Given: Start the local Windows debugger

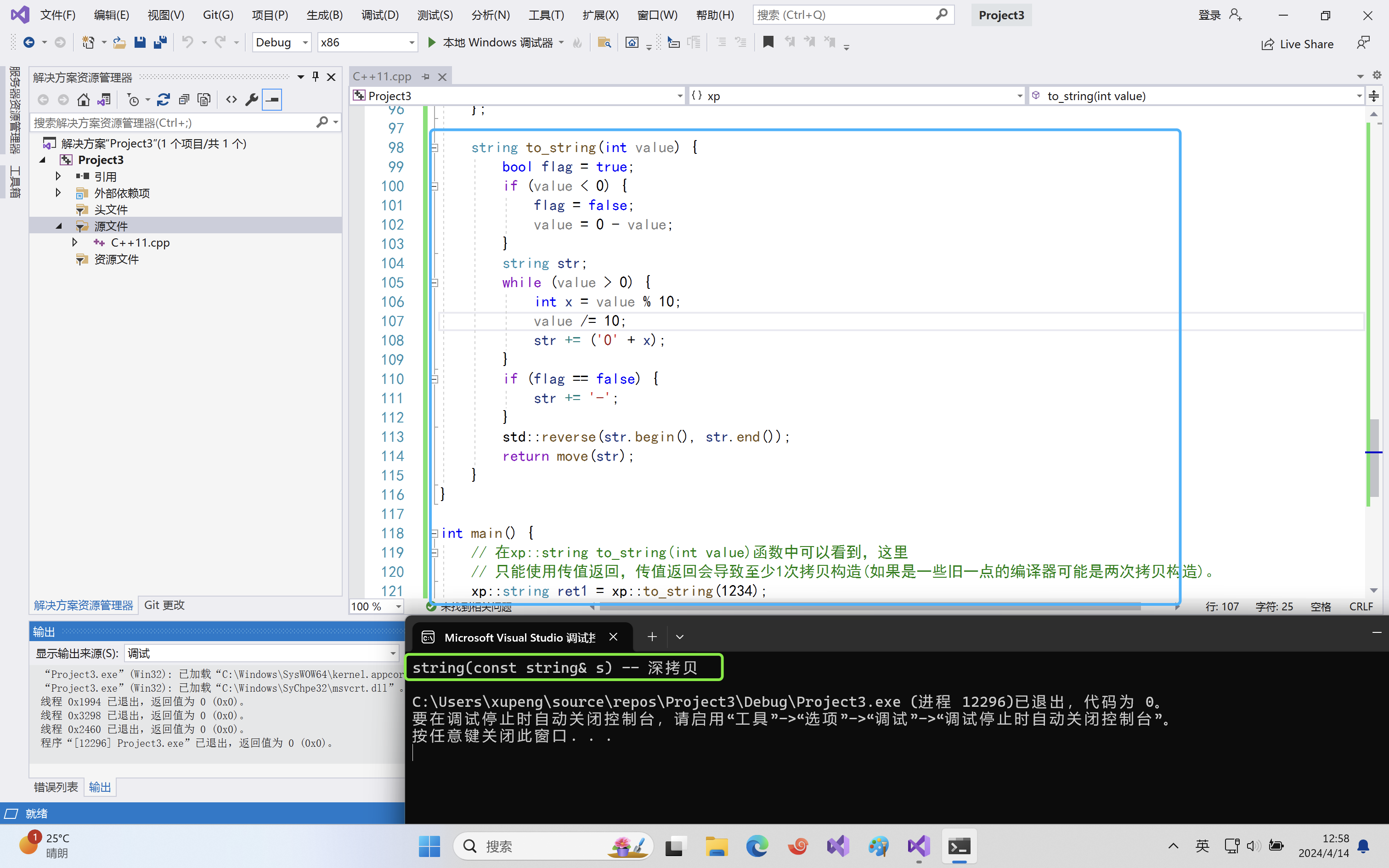Looking at the screenshot, I should click(432, 42).
